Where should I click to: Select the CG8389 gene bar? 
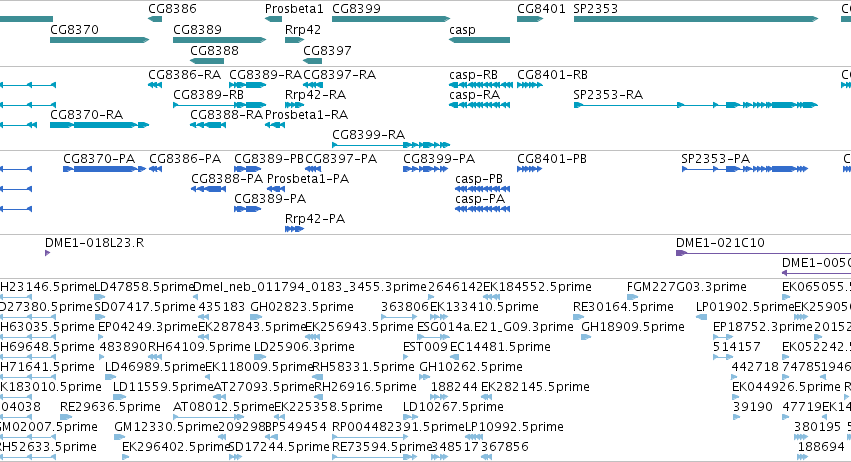pyautogui.click(x=219, y=40)
